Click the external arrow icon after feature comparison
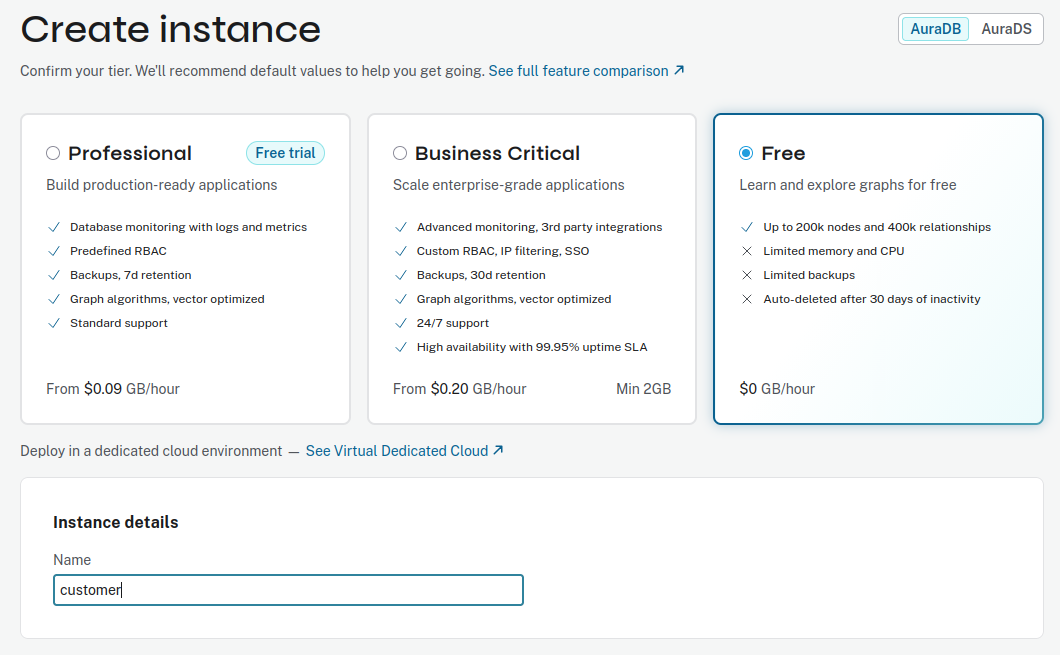The width and height of the screenshot is (1060, 655). coord(679,71)
